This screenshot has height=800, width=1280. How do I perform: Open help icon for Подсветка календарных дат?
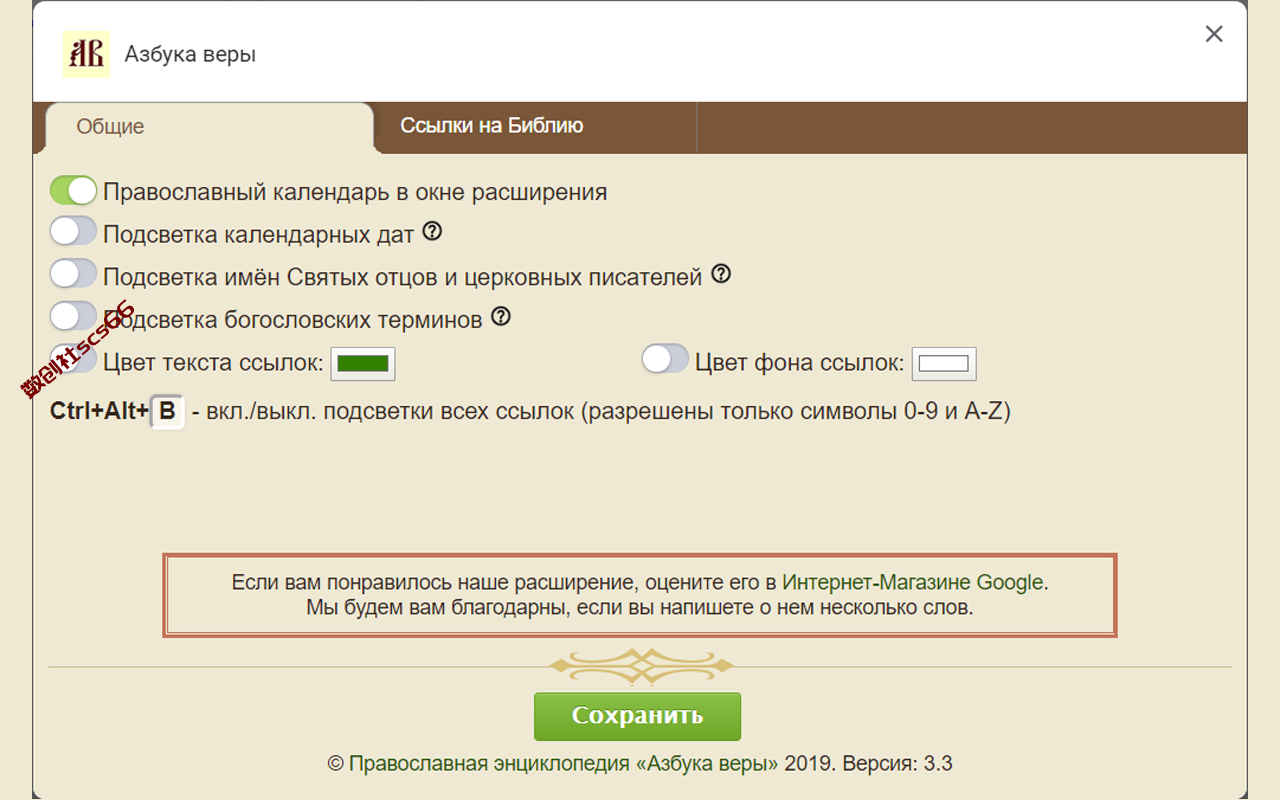click(x=432, y=232)
